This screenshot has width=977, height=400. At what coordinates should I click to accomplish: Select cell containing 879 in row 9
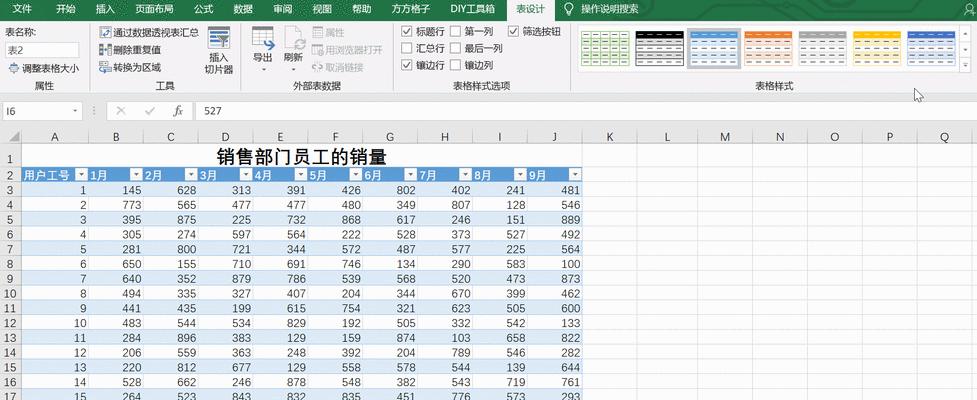click(x=226, y=279)
